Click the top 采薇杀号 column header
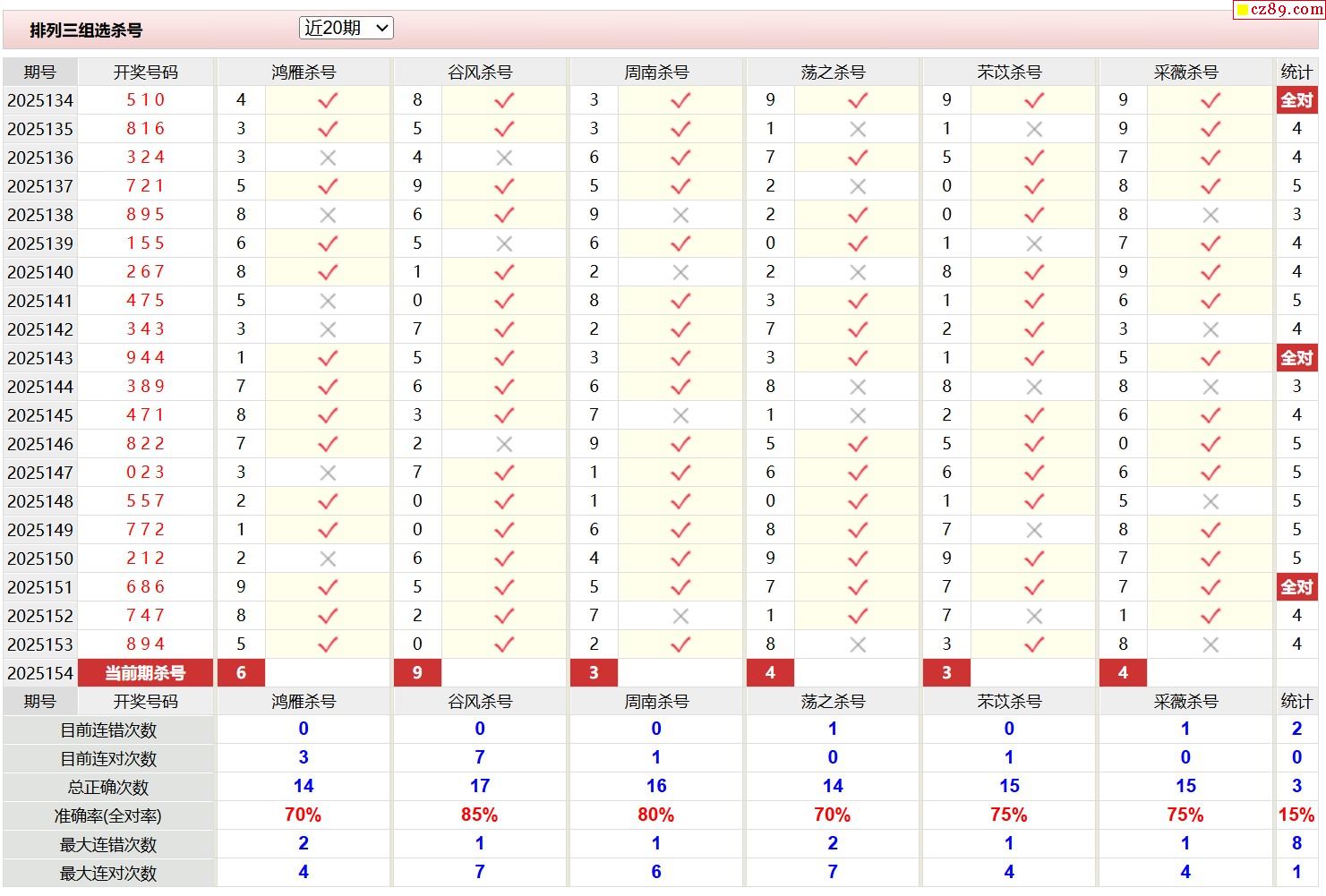The width and height of the screenshot is (1326, 896). coord(1185,73)
